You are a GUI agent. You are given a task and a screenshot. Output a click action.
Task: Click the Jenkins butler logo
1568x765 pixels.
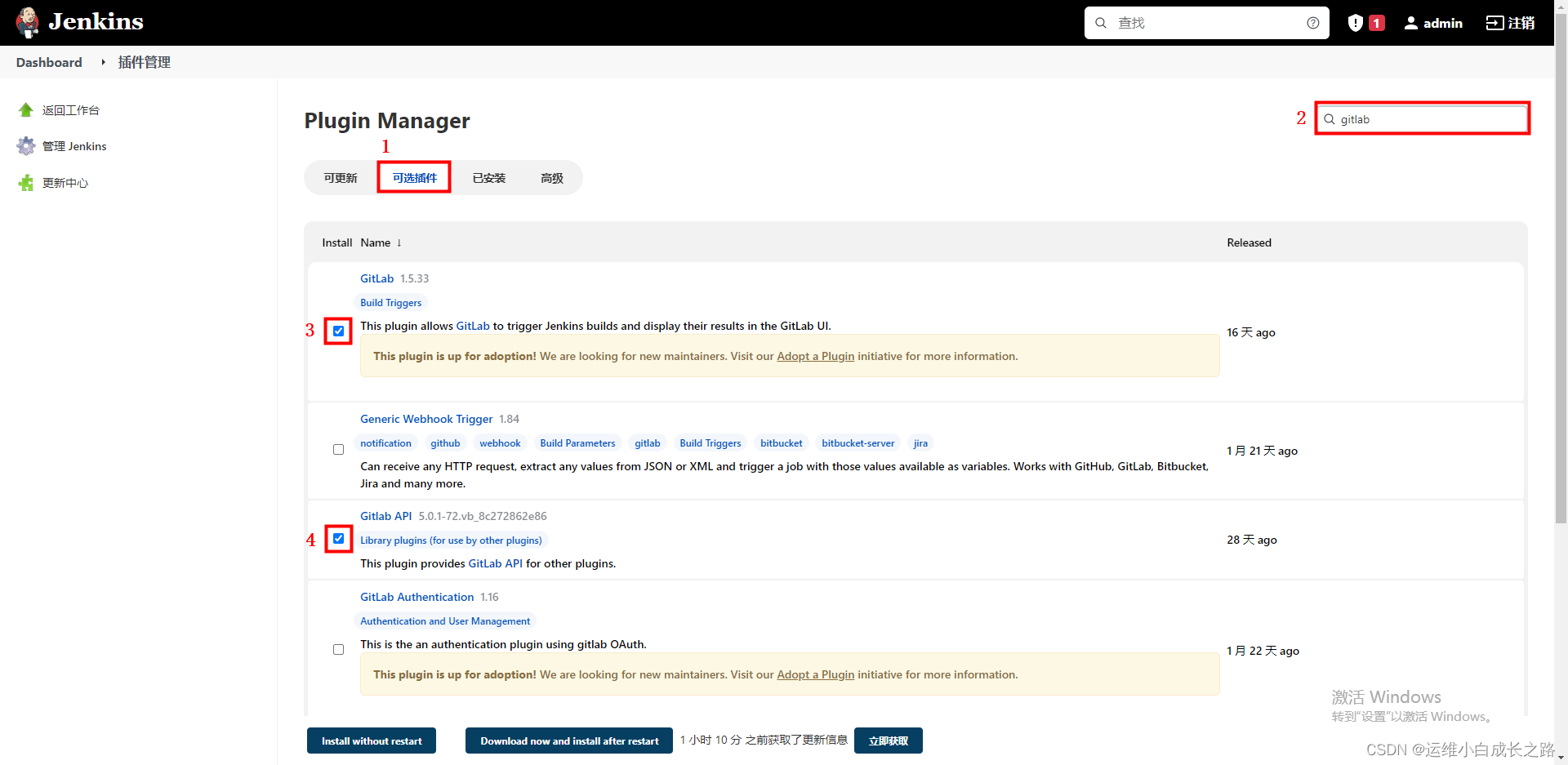pyautogui.click(x=28, y=22)
